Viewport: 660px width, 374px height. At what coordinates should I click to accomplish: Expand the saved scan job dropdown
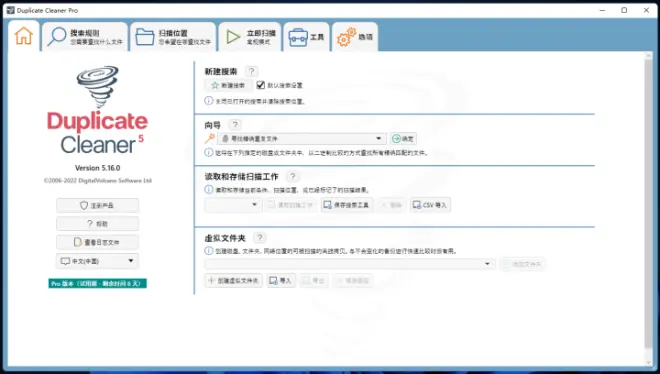[233, 205]
